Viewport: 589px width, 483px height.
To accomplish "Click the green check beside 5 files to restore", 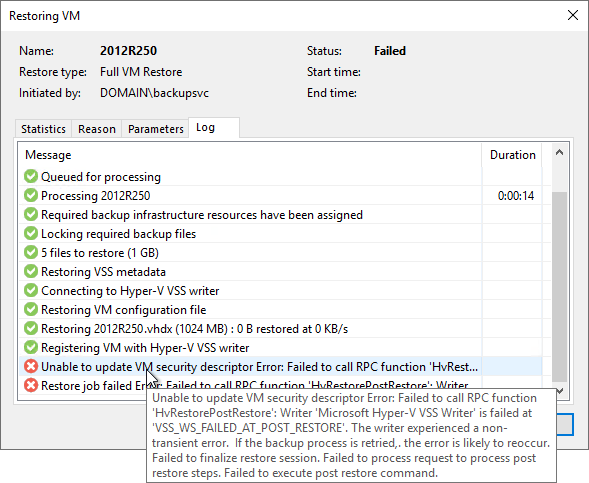I will click(x=31, y=252).
